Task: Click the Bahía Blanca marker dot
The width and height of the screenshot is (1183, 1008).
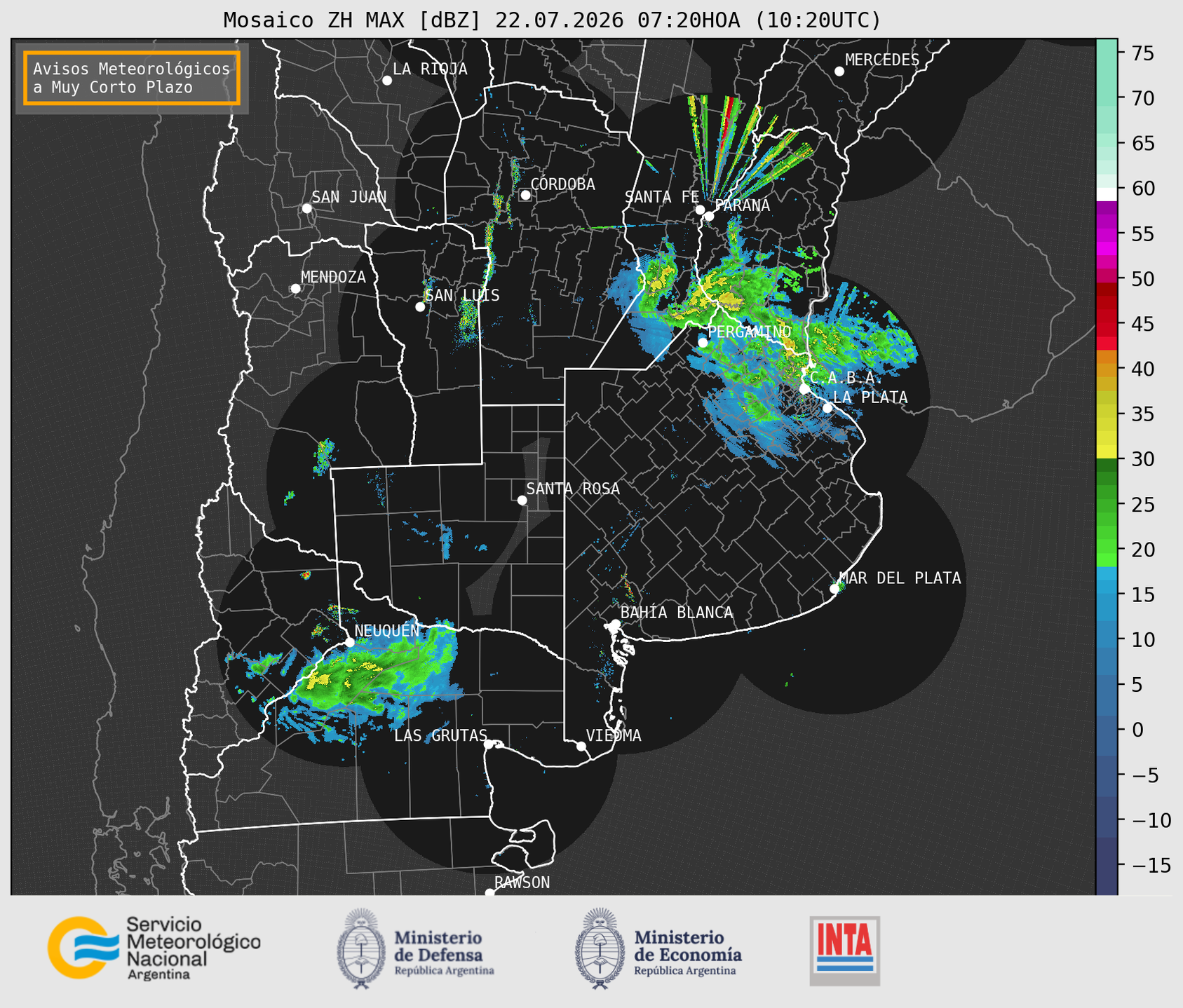Action: [615, 624]
